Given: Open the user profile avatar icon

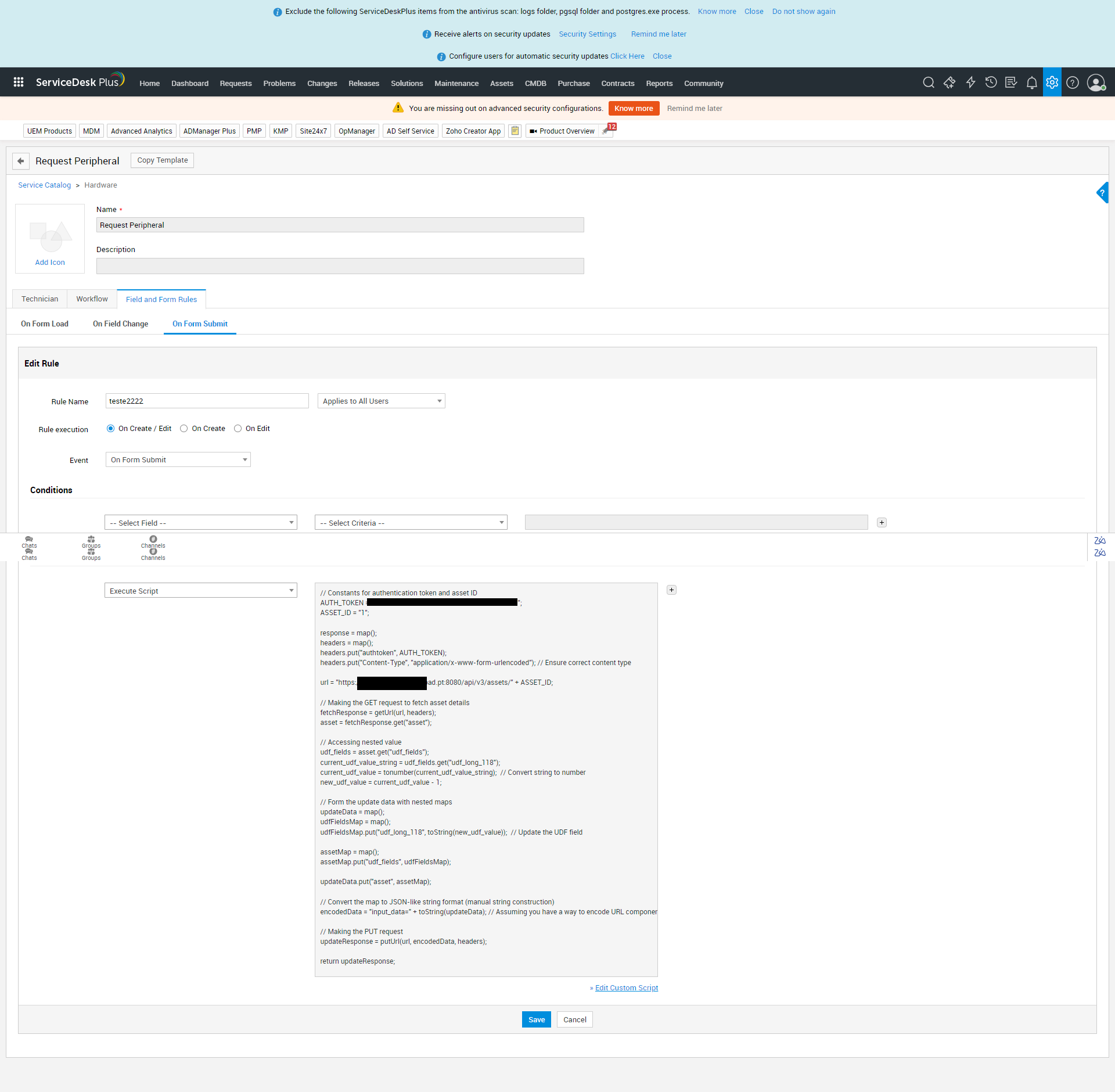Looking at the screenshot, I should click(x=1096, y=82).
